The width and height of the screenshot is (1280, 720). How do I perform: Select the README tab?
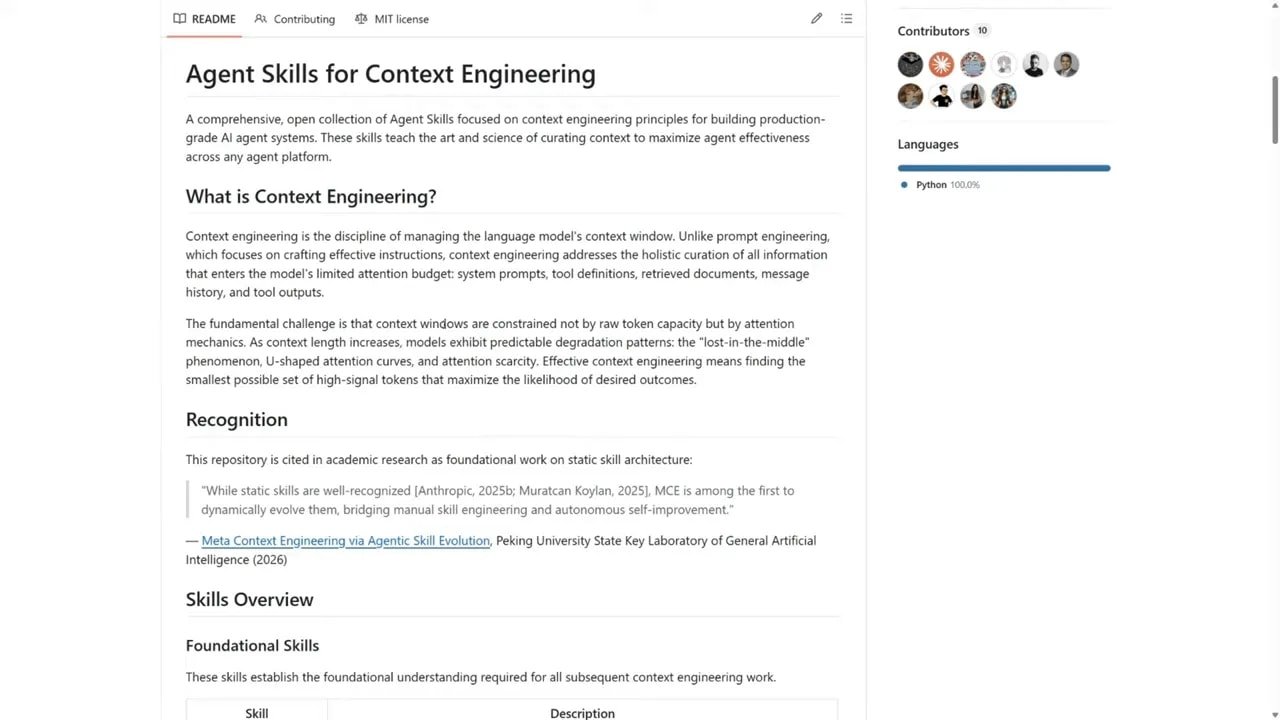tap(213, 18)
